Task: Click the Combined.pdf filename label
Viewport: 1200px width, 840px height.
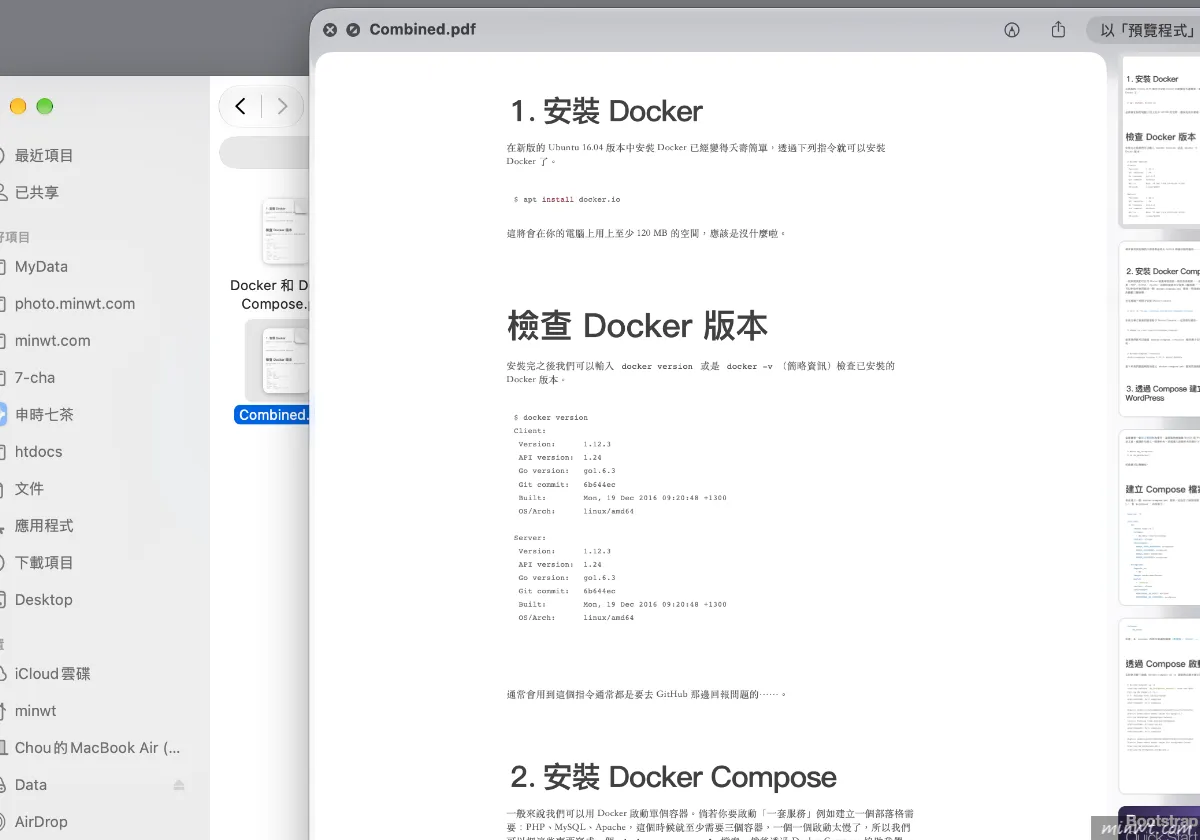Action: 272,414
